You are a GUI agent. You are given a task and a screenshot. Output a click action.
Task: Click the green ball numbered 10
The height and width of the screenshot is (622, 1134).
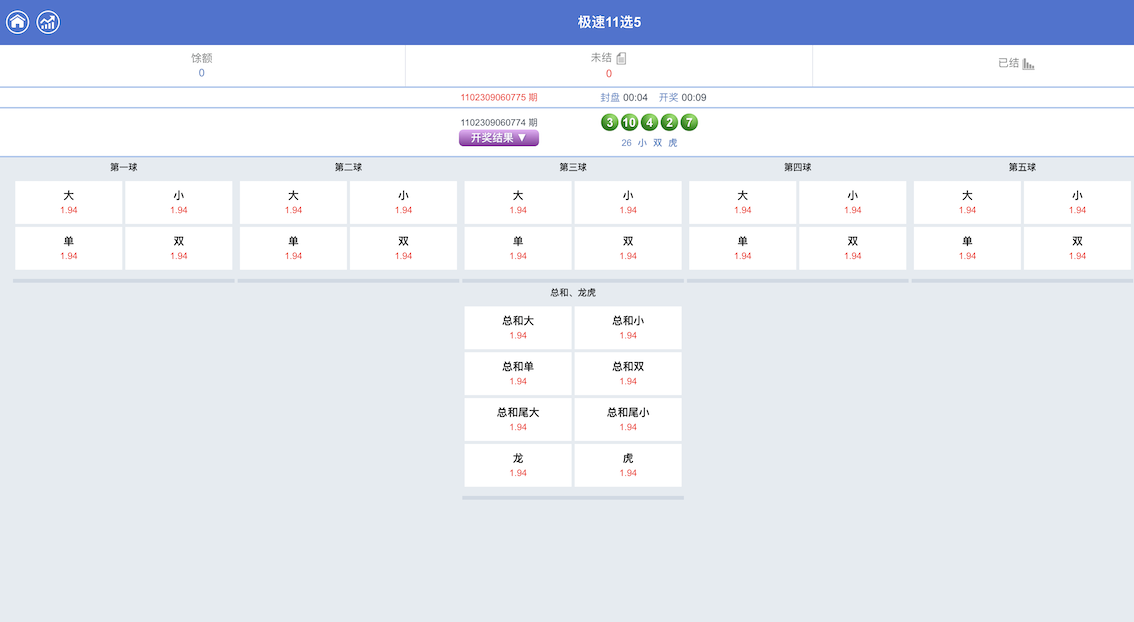click(629, 122)
